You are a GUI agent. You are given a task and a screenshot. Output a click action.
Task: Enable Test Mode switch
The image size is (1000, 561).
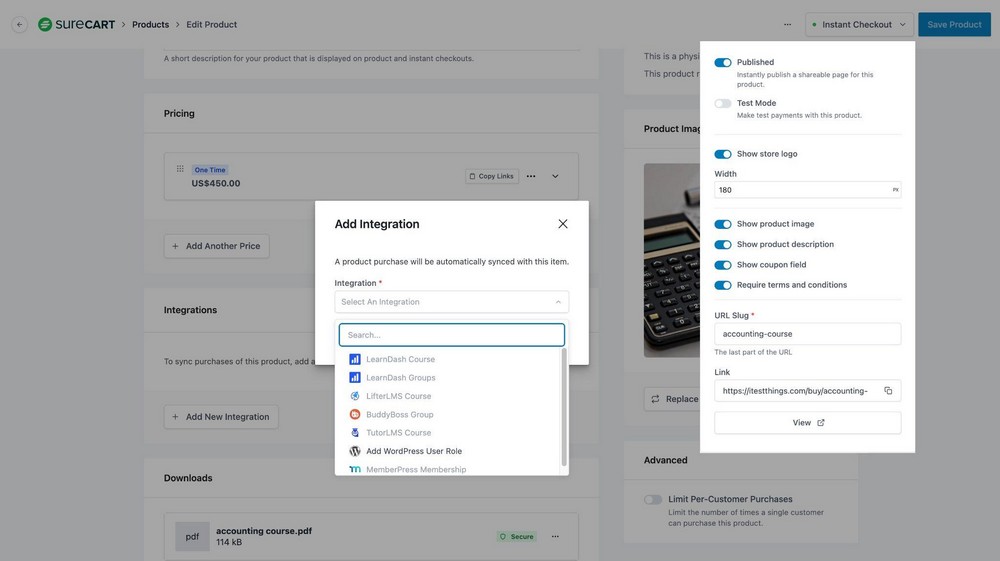pyautogui.click(x=723, y=103)
